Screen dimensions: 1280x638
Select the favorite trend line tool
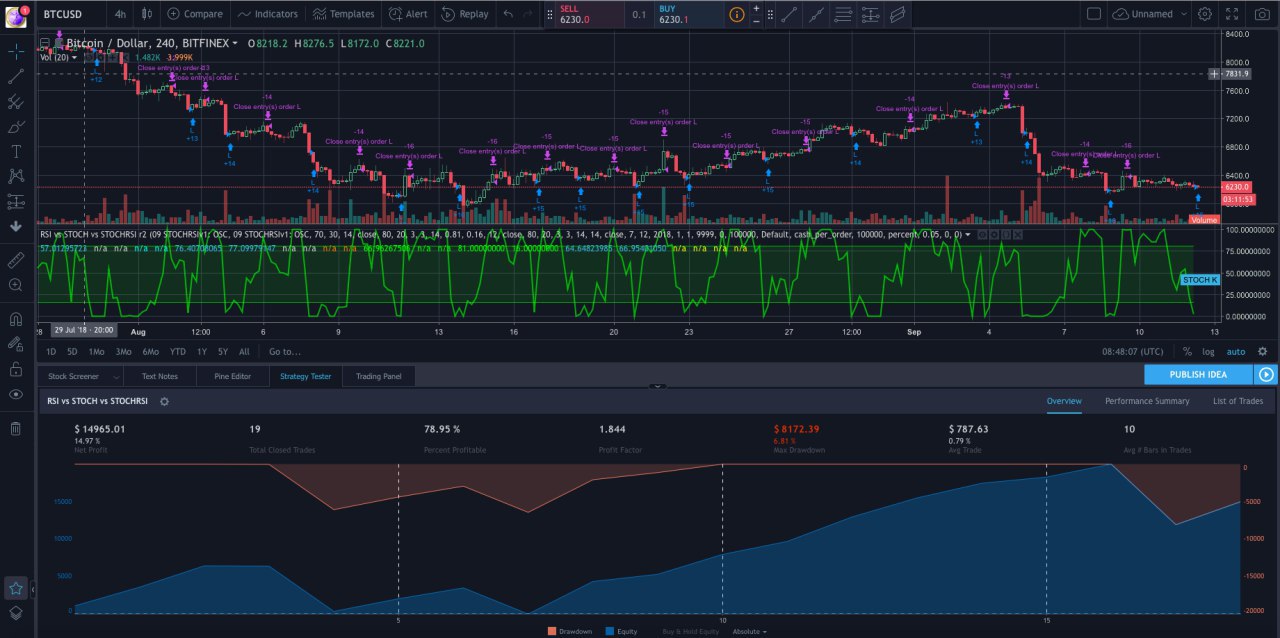coord(790,14)
